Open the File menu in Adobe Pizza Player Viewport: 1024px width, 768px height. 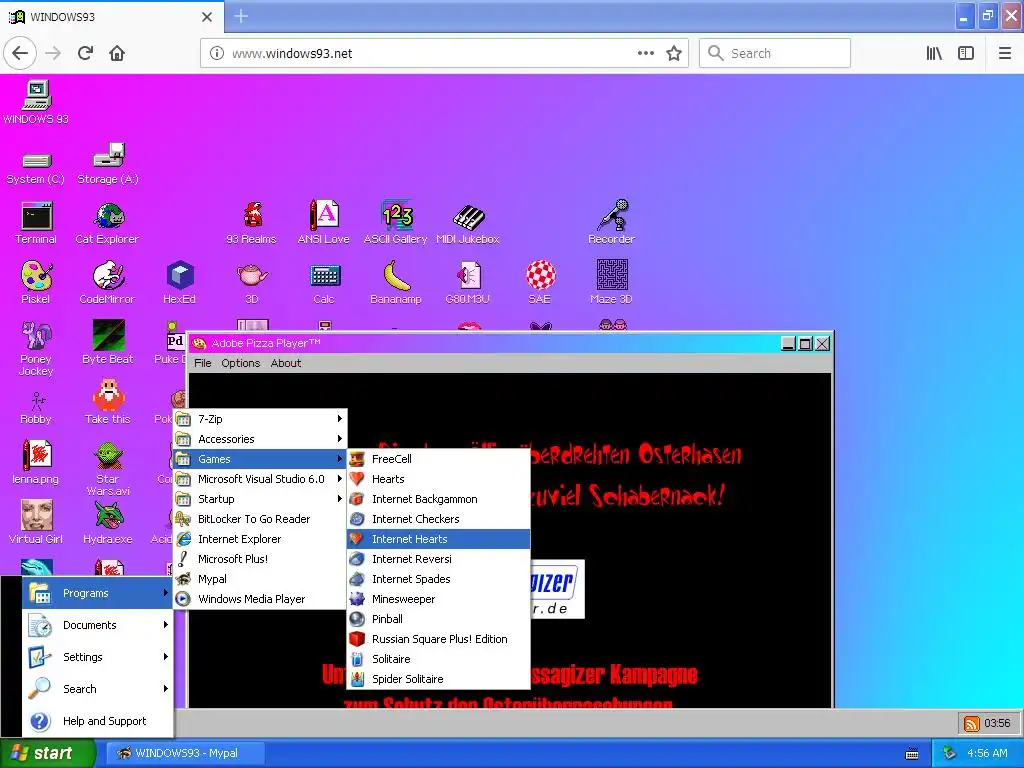(x=202, y=363)
